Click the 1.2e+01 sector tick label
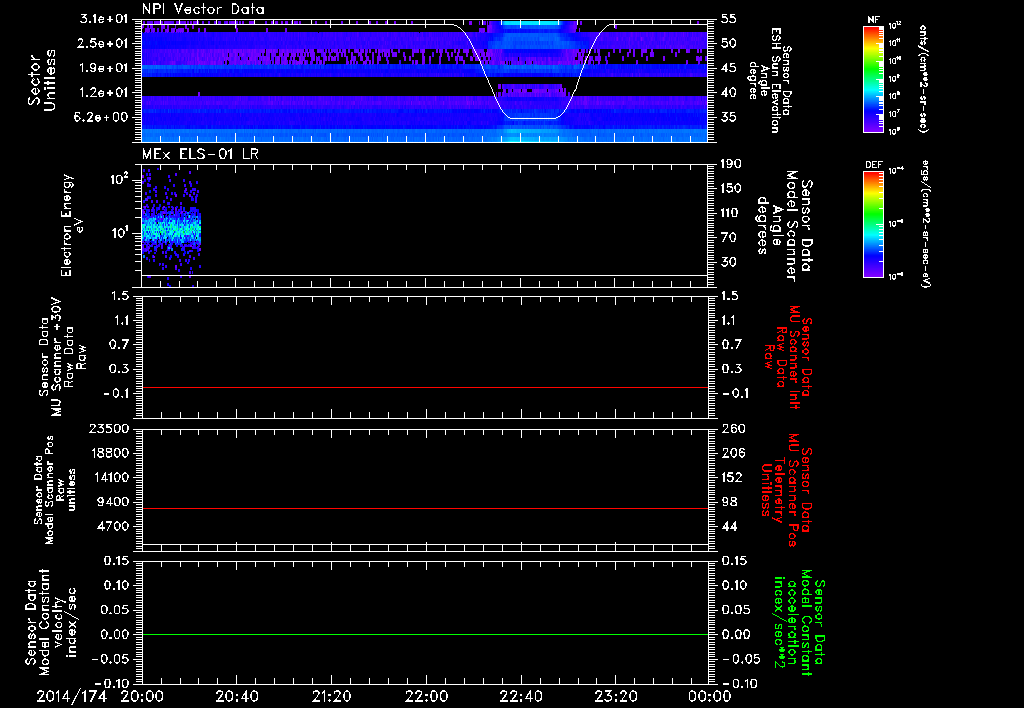1024x708 pixels. 104,93
